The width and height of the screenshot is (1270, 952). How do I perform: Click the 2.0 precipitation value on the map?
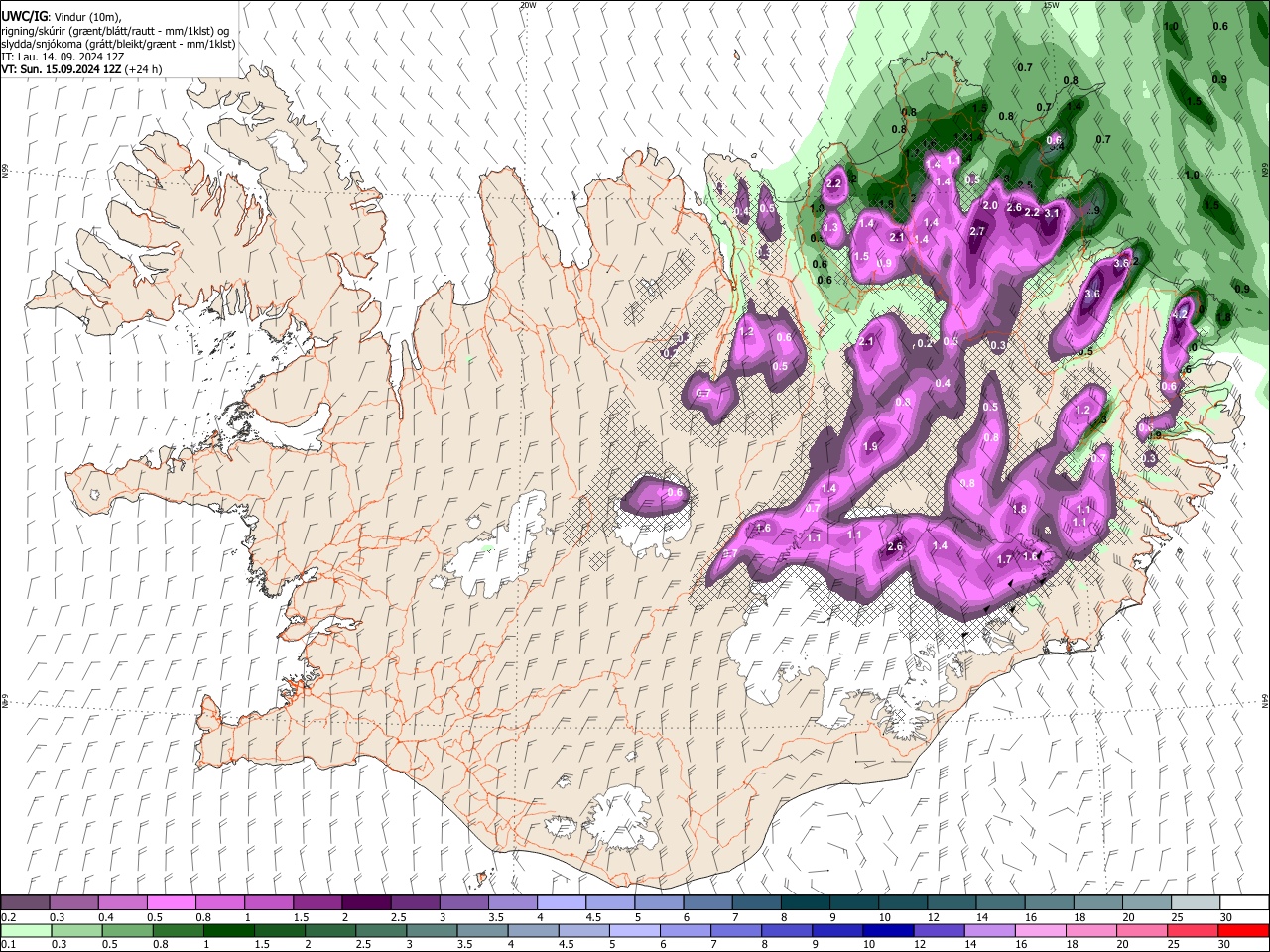(x=989, y=205)
